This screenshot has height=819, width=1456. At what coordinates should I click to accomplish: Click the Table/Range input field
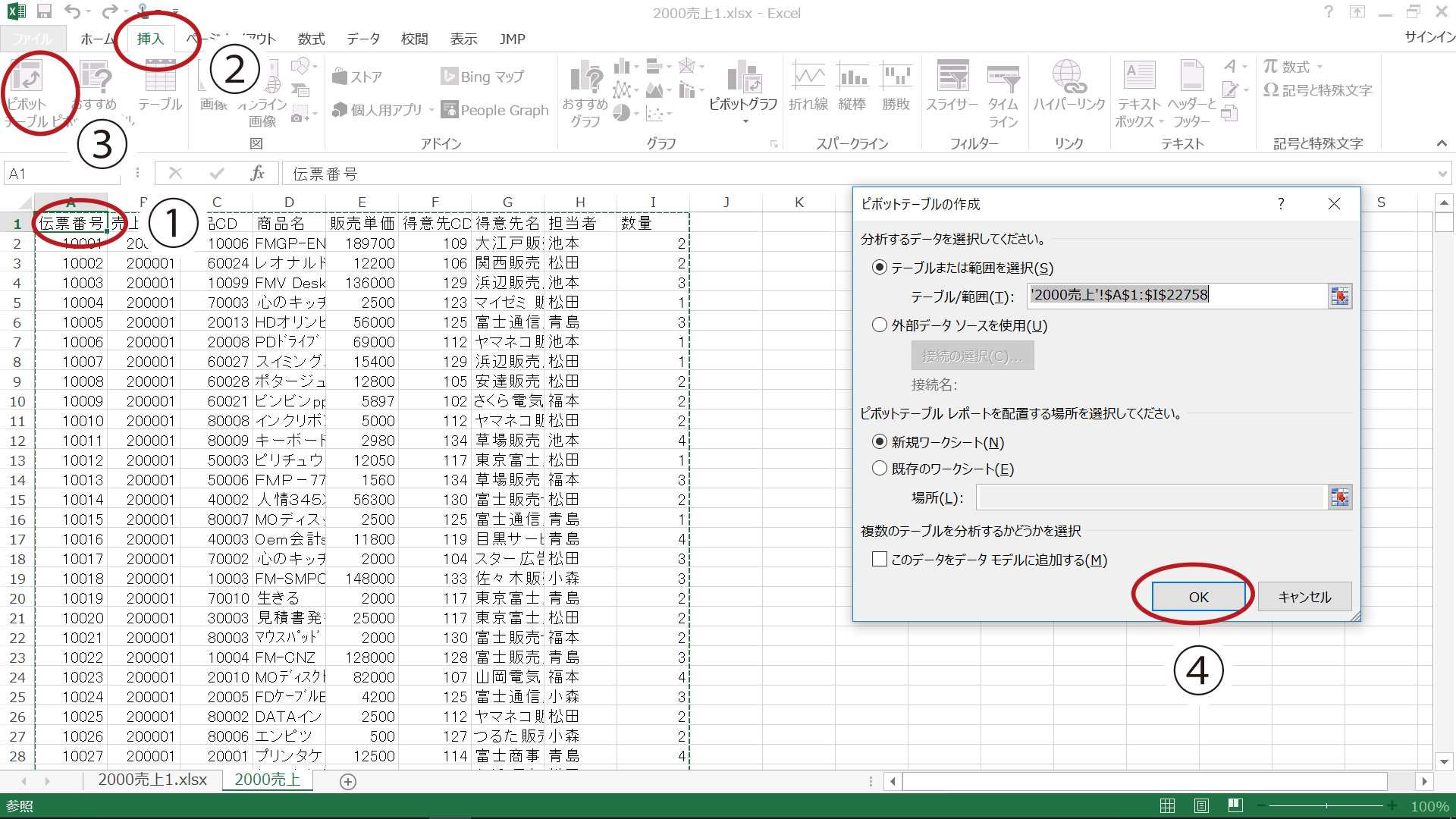tap(1177, 296)
